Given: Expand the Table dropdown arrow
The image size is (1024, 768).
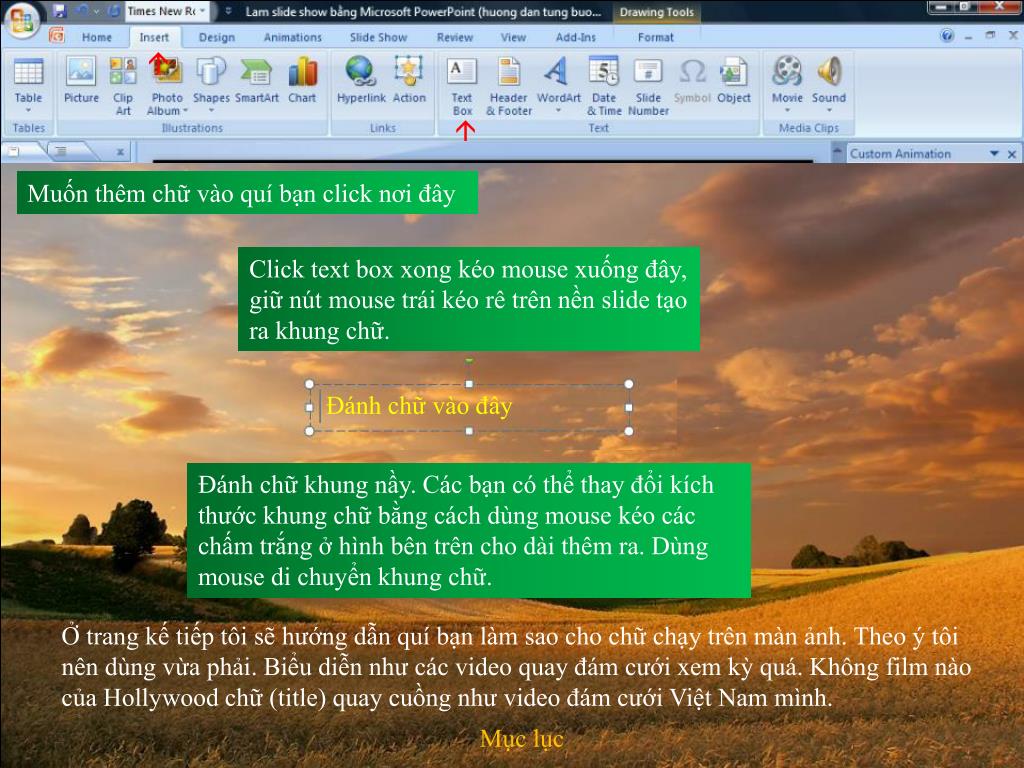Looking at the screenshot, I should click(28, 110).
